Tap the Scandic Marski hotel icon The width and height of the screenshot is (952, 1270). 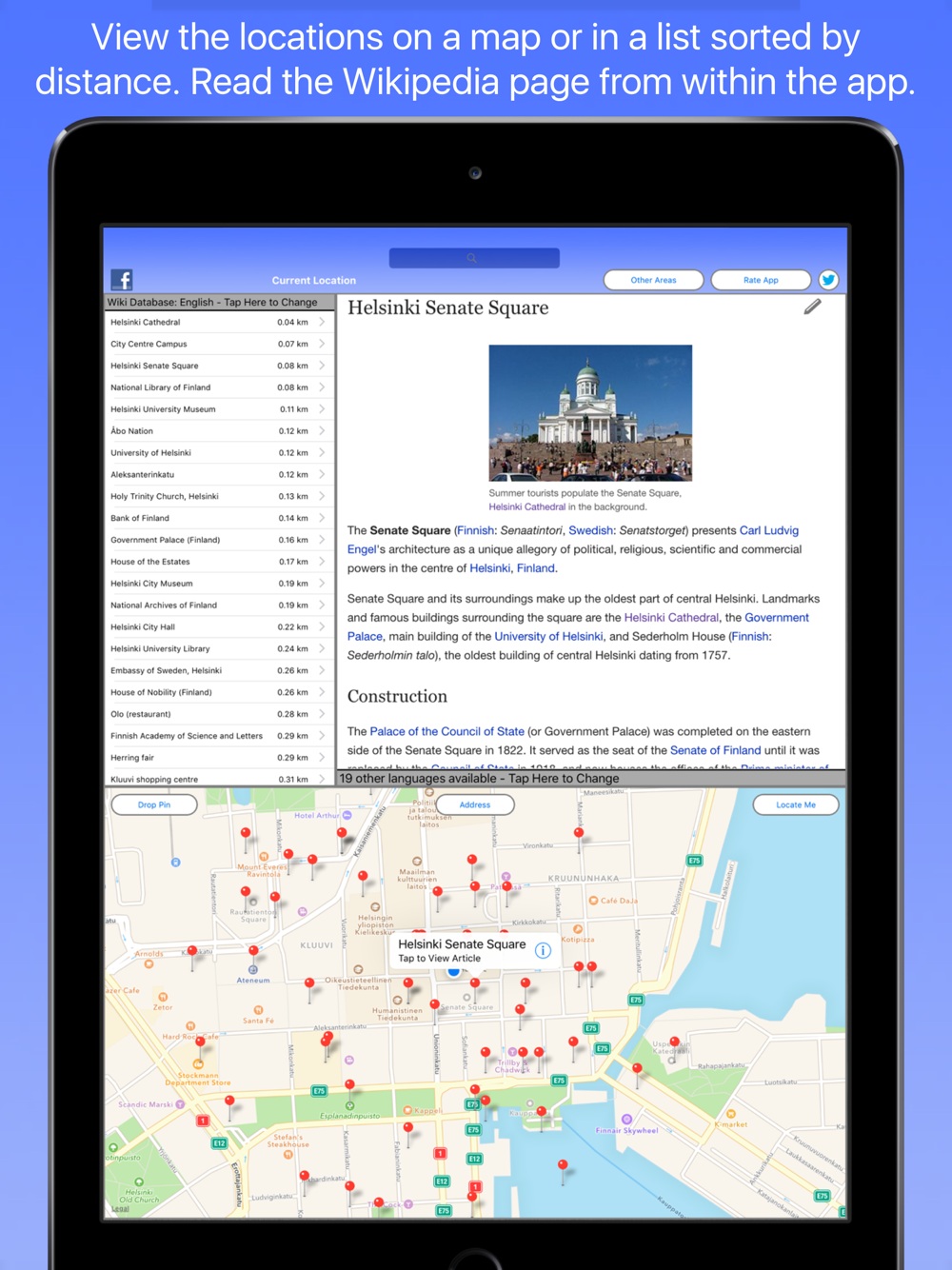coord(180,1104)
